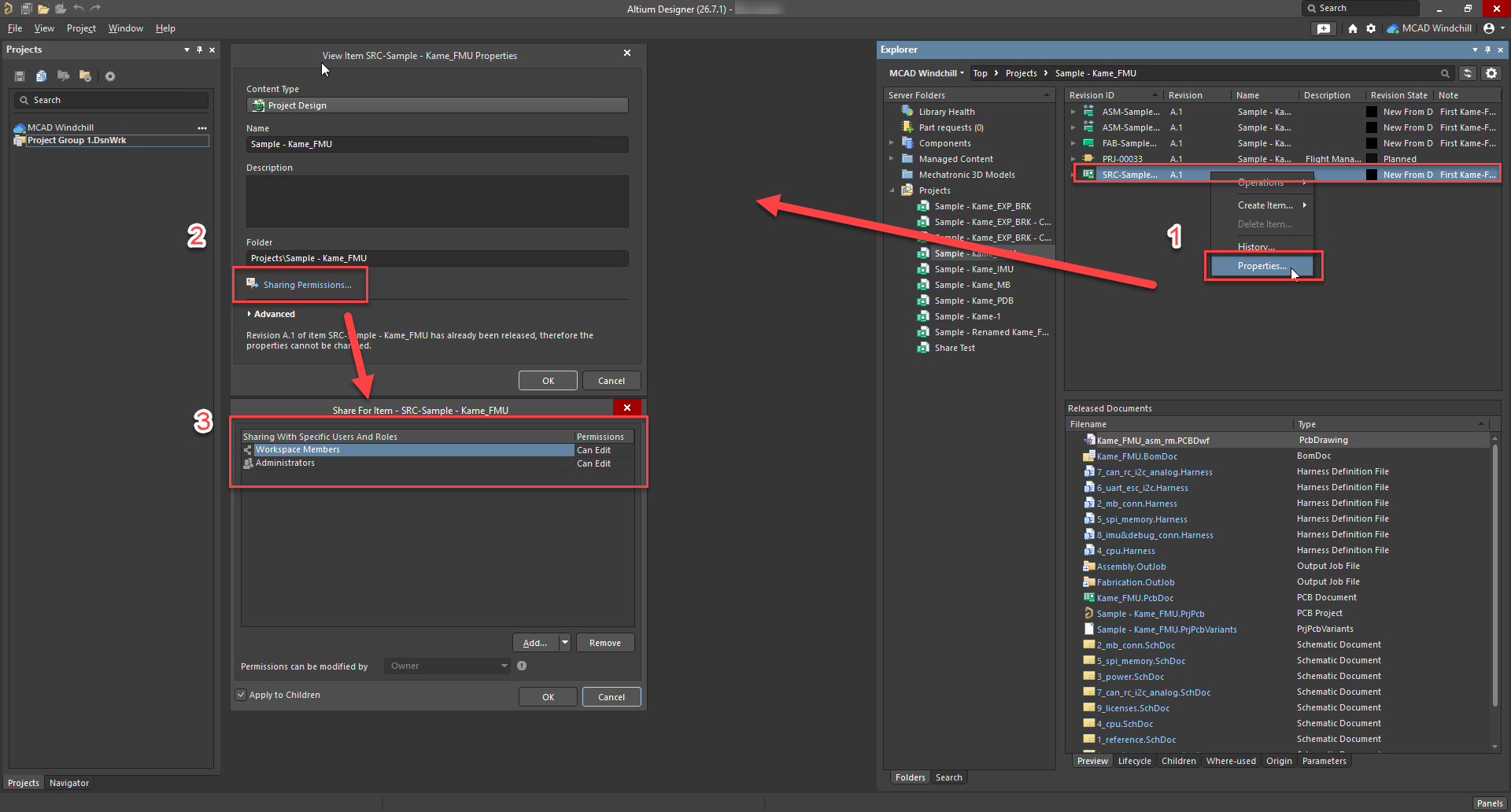Click Cancel in the Share For Item dialog
Screen dimensions: 1511x812
click(x=611, y=697)
